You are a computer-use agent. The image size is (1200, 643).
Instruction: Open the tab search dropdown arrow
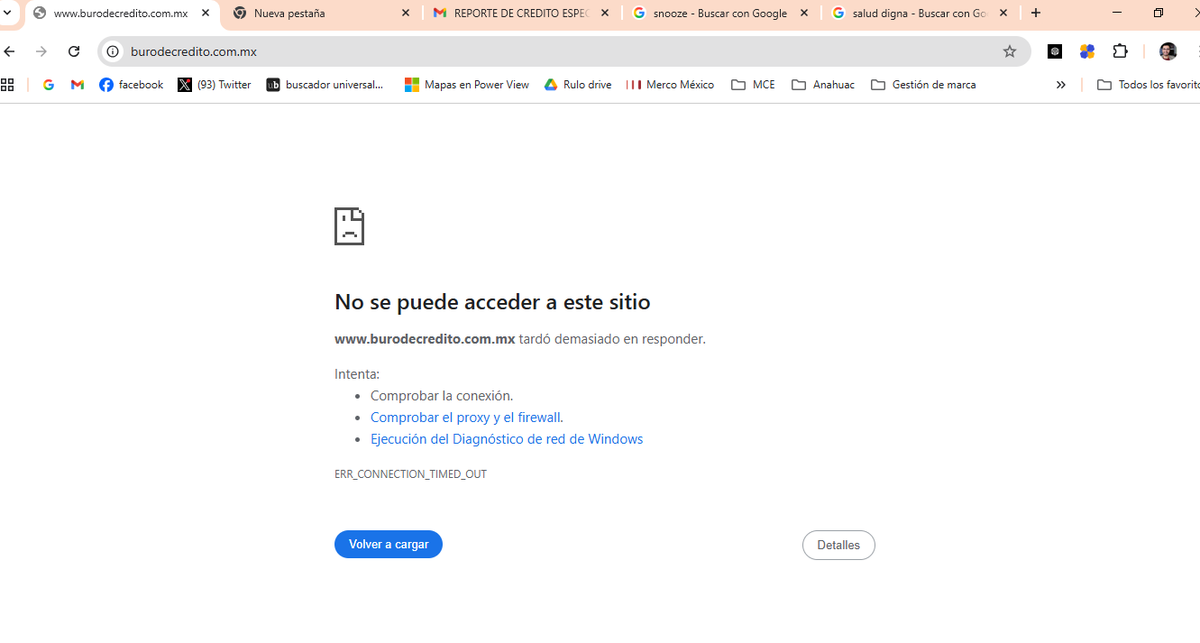click(x=7, y=13)
